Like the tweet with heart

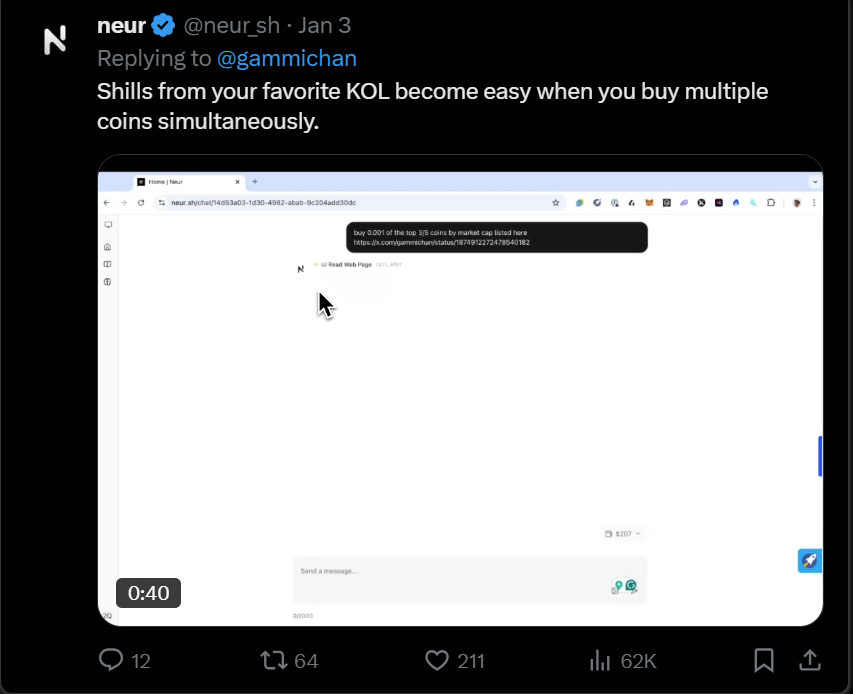pyautogui.click(x=437, y=660)
